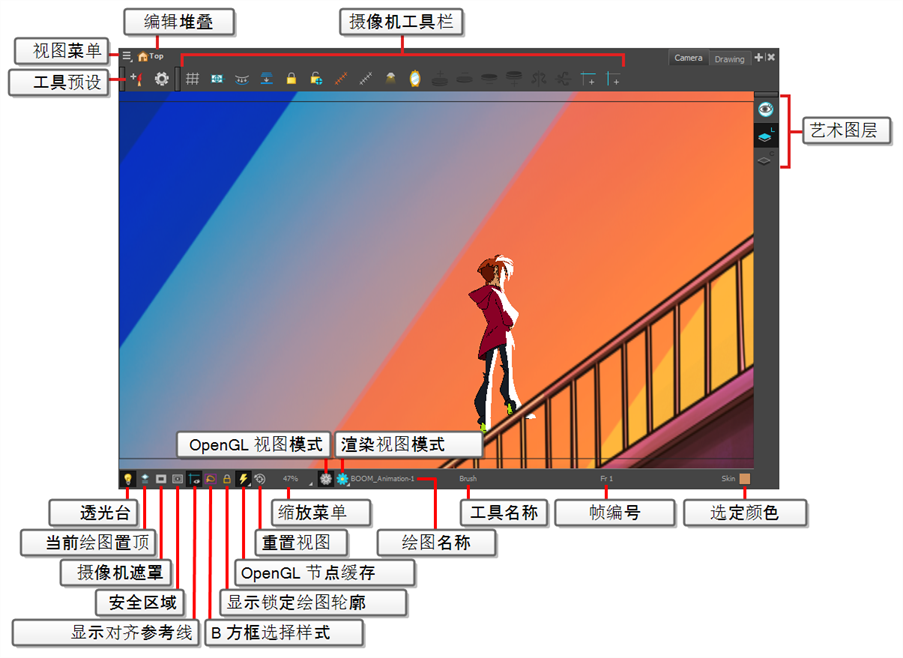903x658 pixels.
Task: Click the Skin selected color swatch
Action: pyautogui.click(x=745, y=479)
